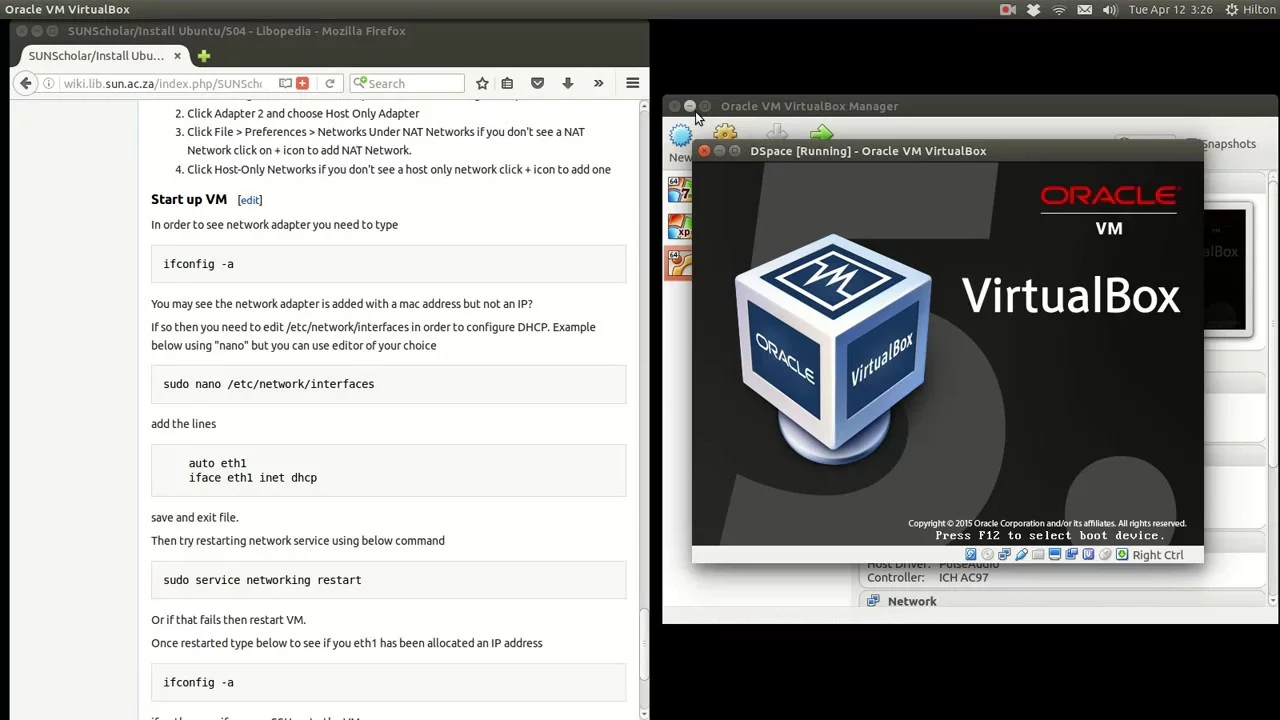Open a new Firefox tab
This screenshot has height=720, width=1280.
[203, 56]
